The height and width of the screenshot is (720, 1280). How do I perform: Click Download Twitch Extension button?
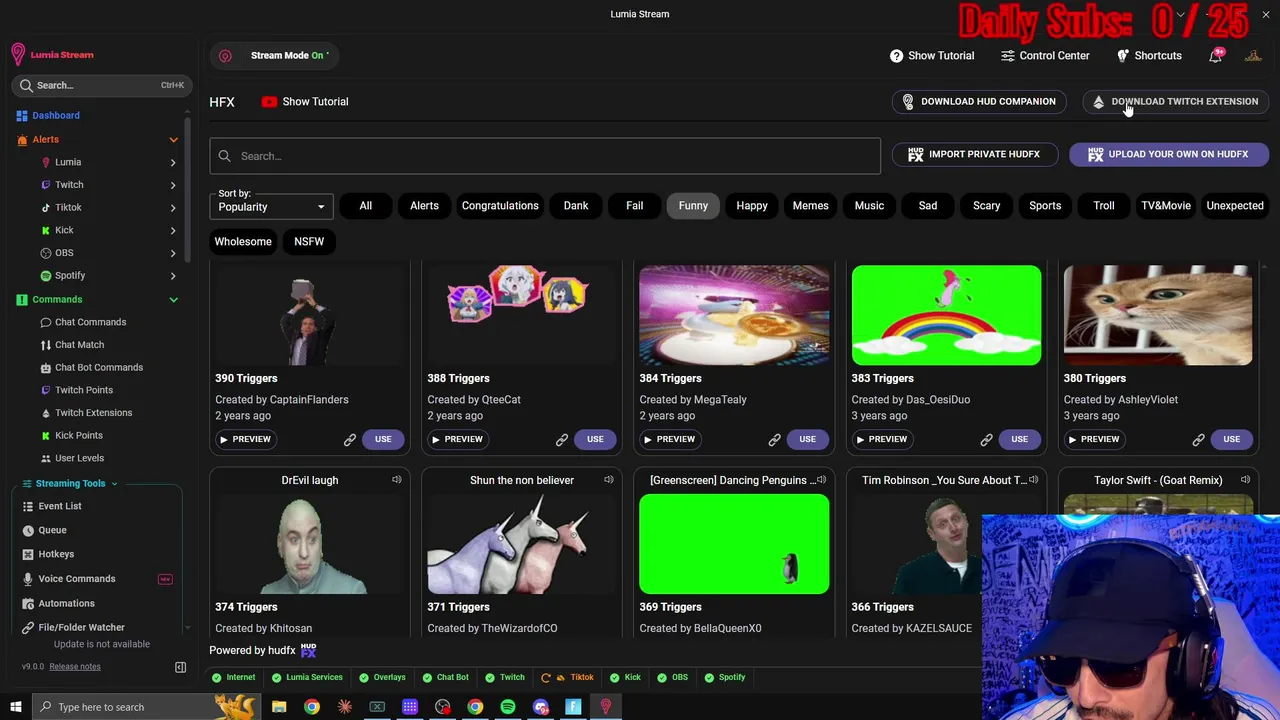point(1175,102)
